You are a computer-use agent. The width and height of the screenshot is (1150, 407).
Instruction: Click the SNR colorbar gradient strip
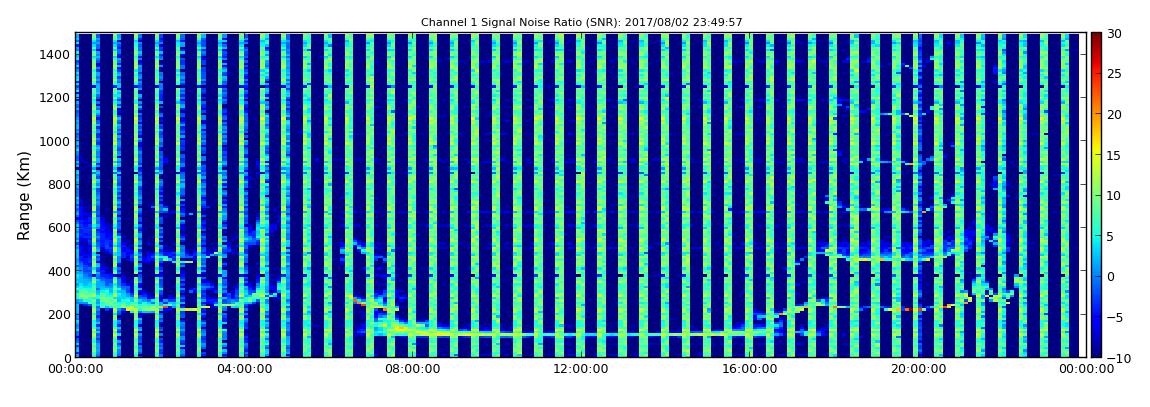pos(1096,195)
